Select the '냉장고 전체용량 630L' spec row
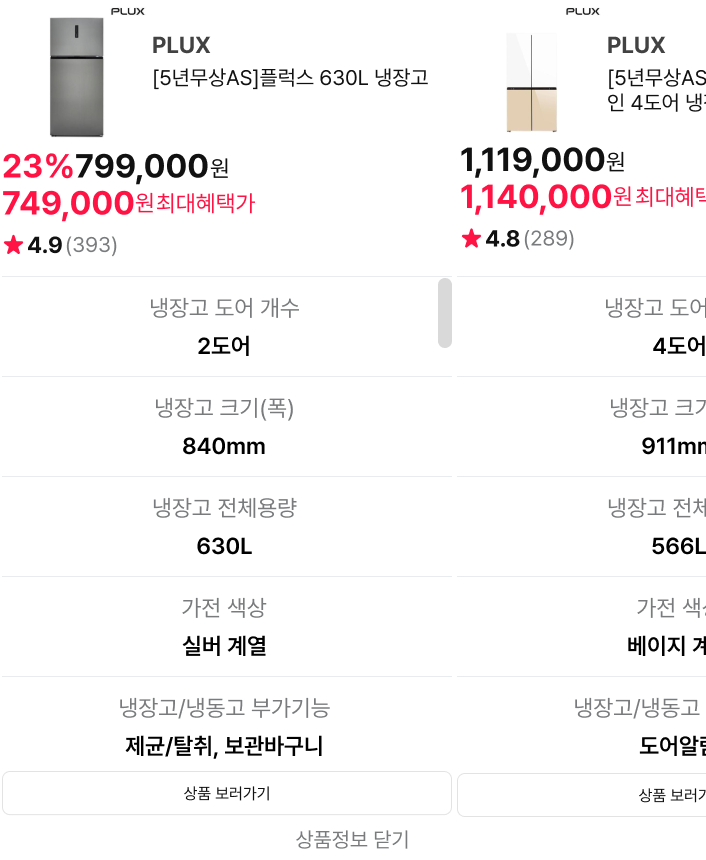 [224, 527]
